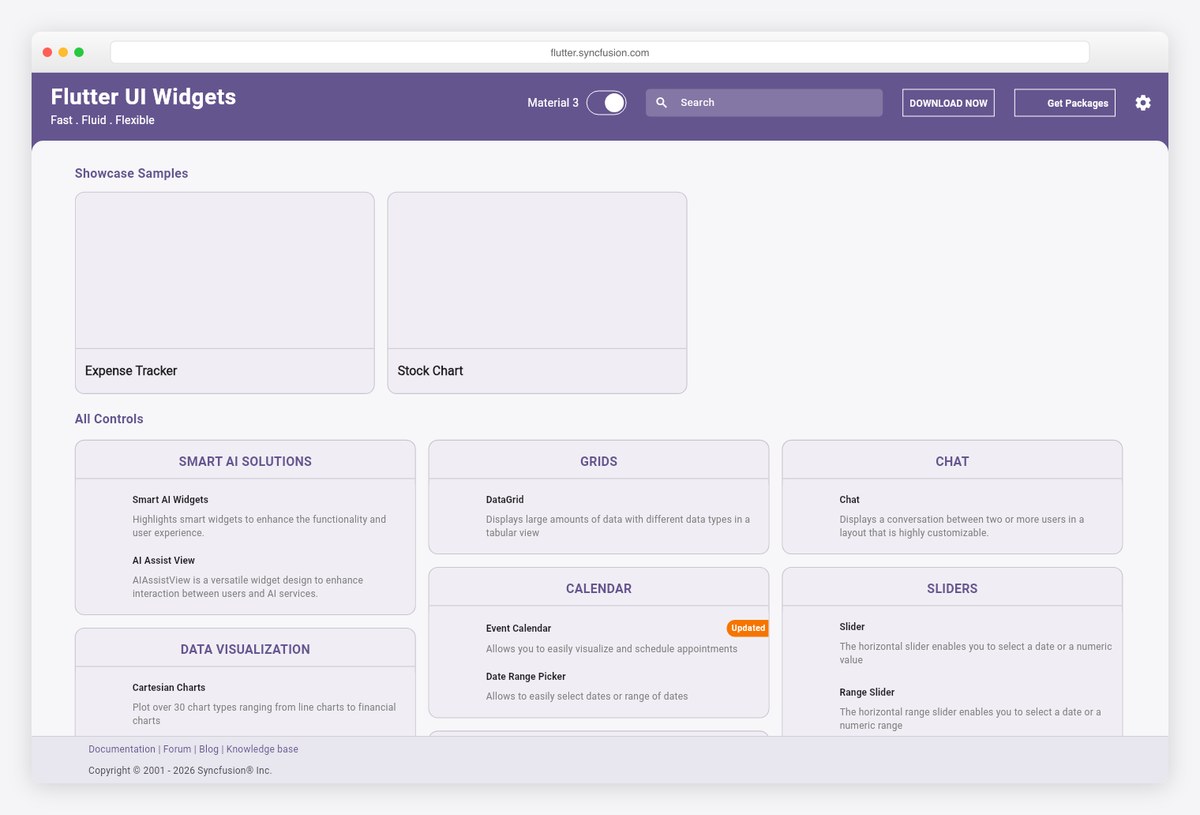The width and height of the screenshot is (1200, 815).
Task: Open the DataGrid sample
Action: [x=598, y=516]
